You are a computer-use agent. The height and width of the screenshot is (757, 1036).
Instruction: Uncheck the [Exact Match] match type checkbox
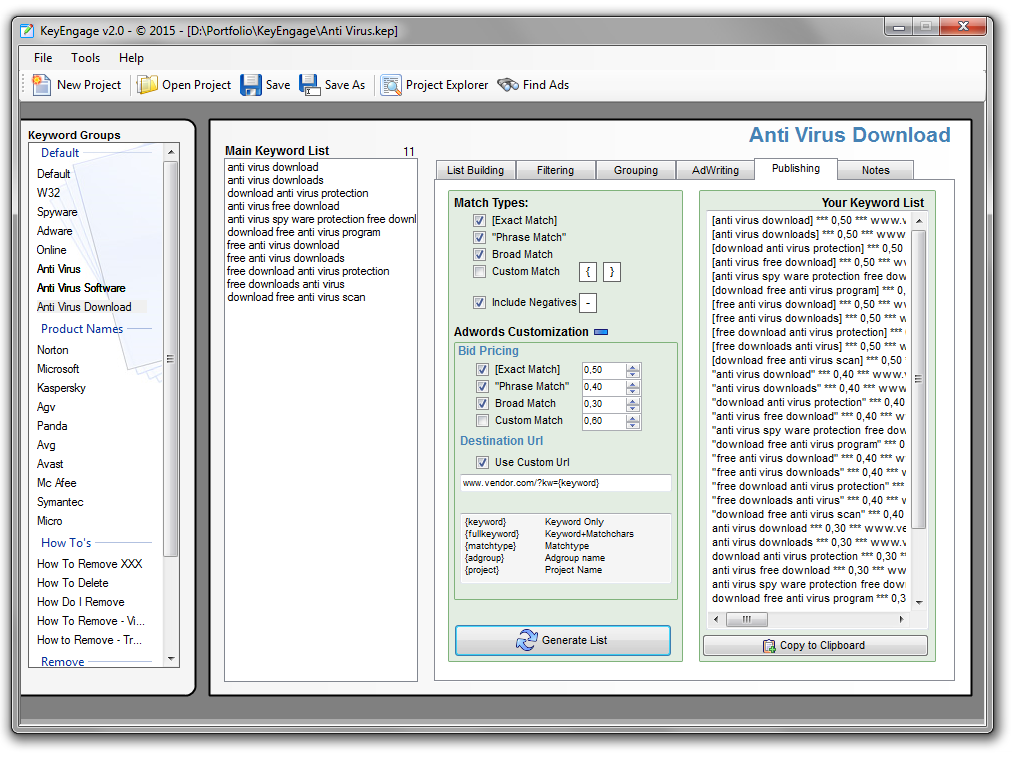coord(480,220)
